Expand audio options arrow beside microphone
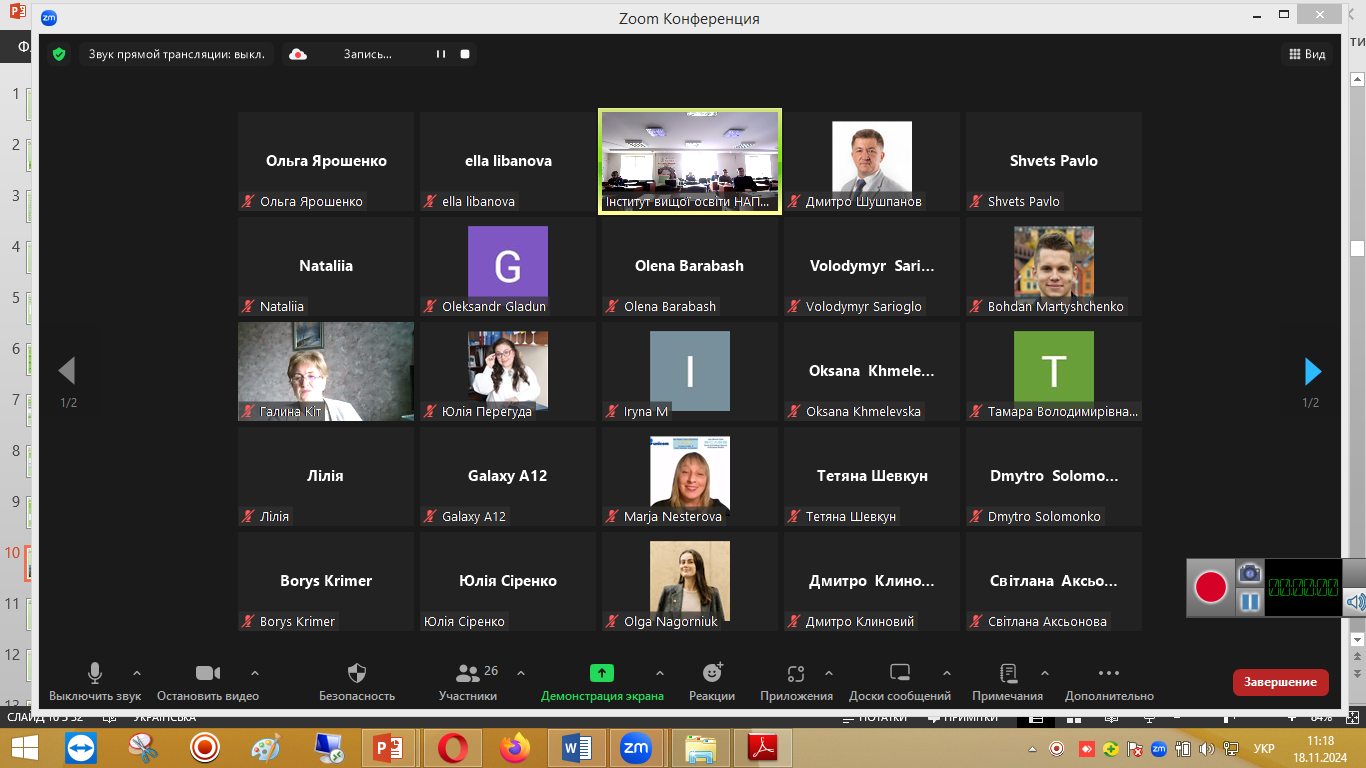The image size is (1366, 768). 137,673
